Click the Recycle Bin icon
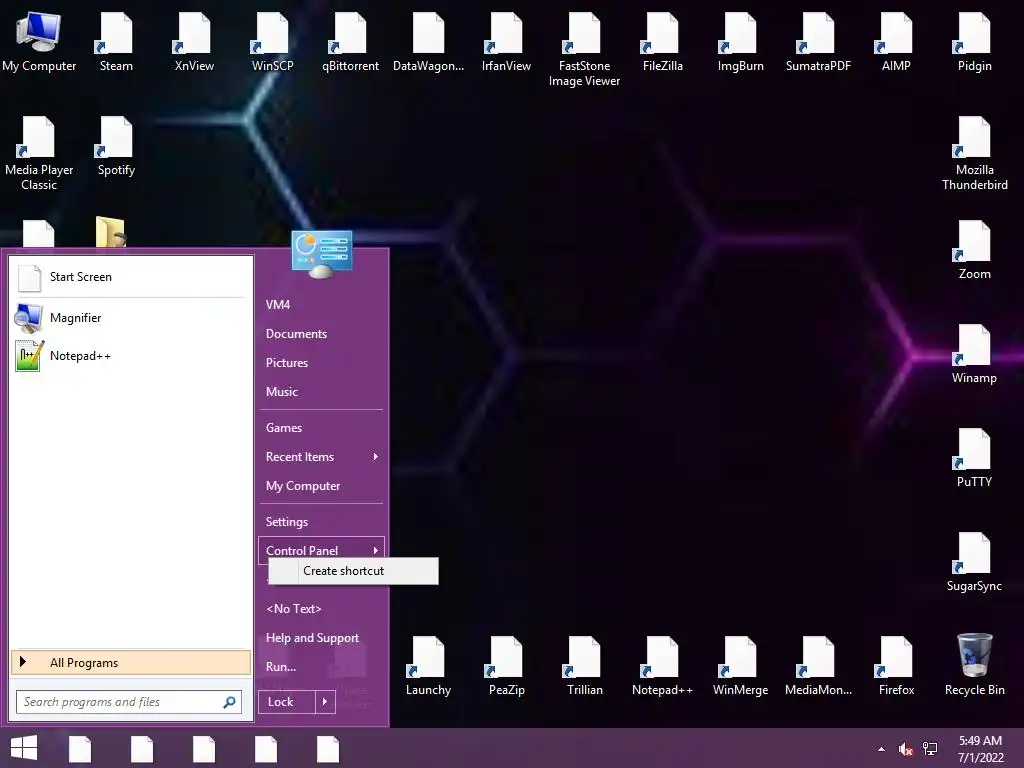Viewport: 1024px width, 768px height. [x=974, y=664]
